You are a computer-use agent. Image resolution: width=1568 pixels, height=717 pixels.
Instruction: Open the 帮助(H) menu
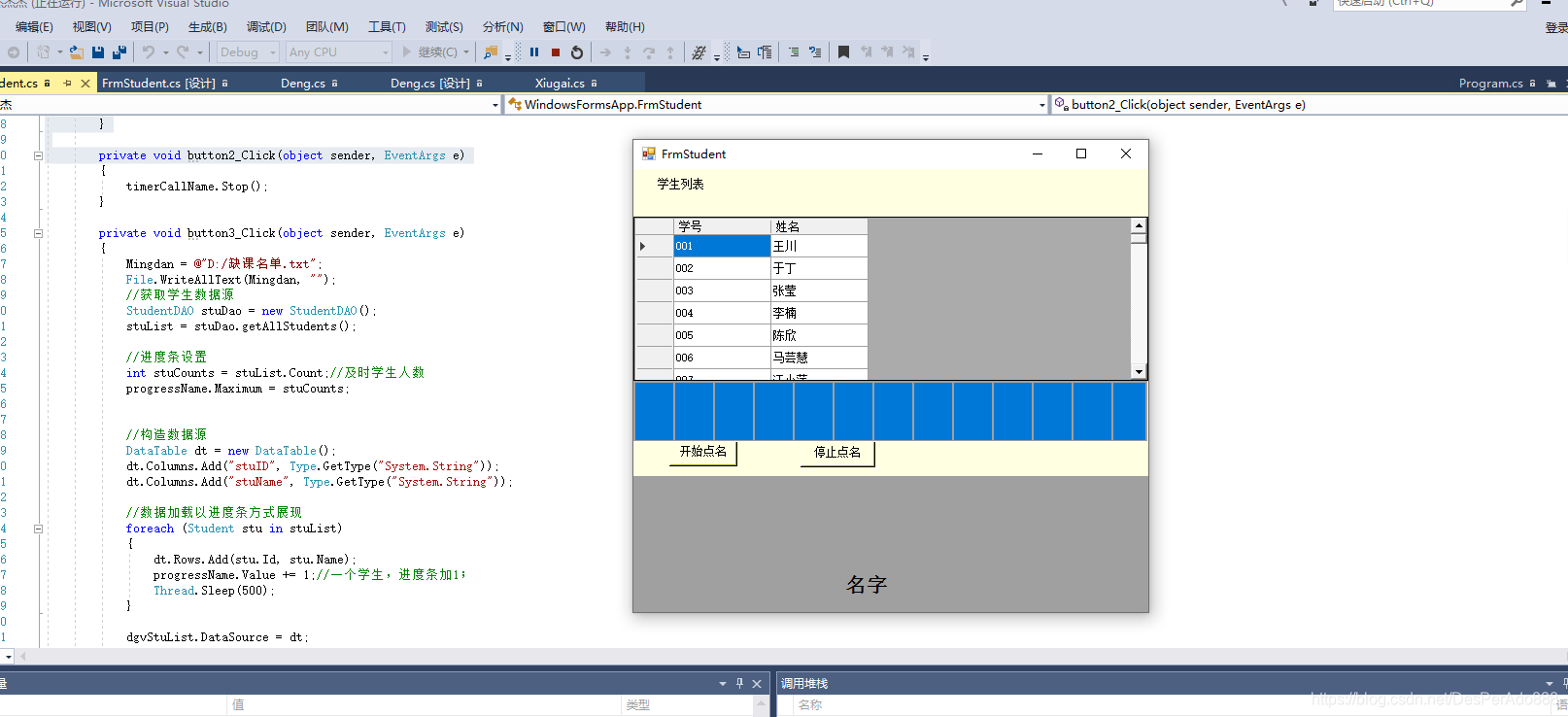[625, 27]
